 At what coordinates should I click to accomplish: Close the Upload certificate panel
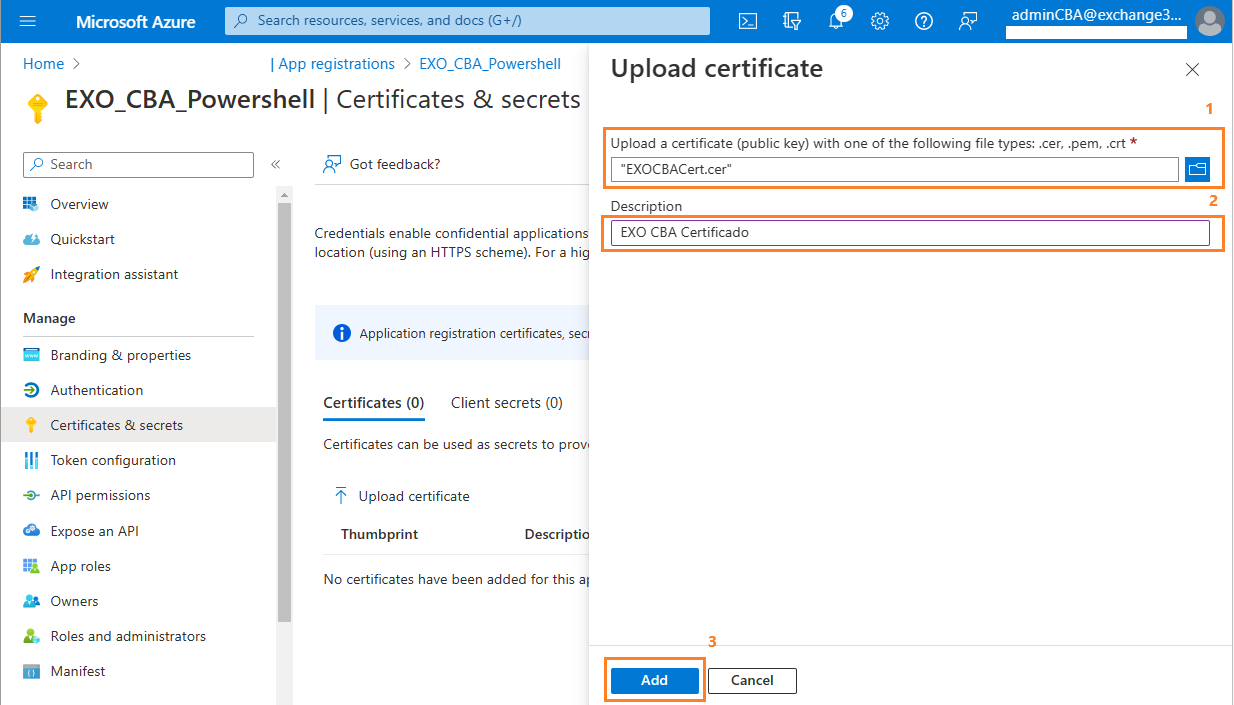pyautogui.click(x=1192, y=70)
